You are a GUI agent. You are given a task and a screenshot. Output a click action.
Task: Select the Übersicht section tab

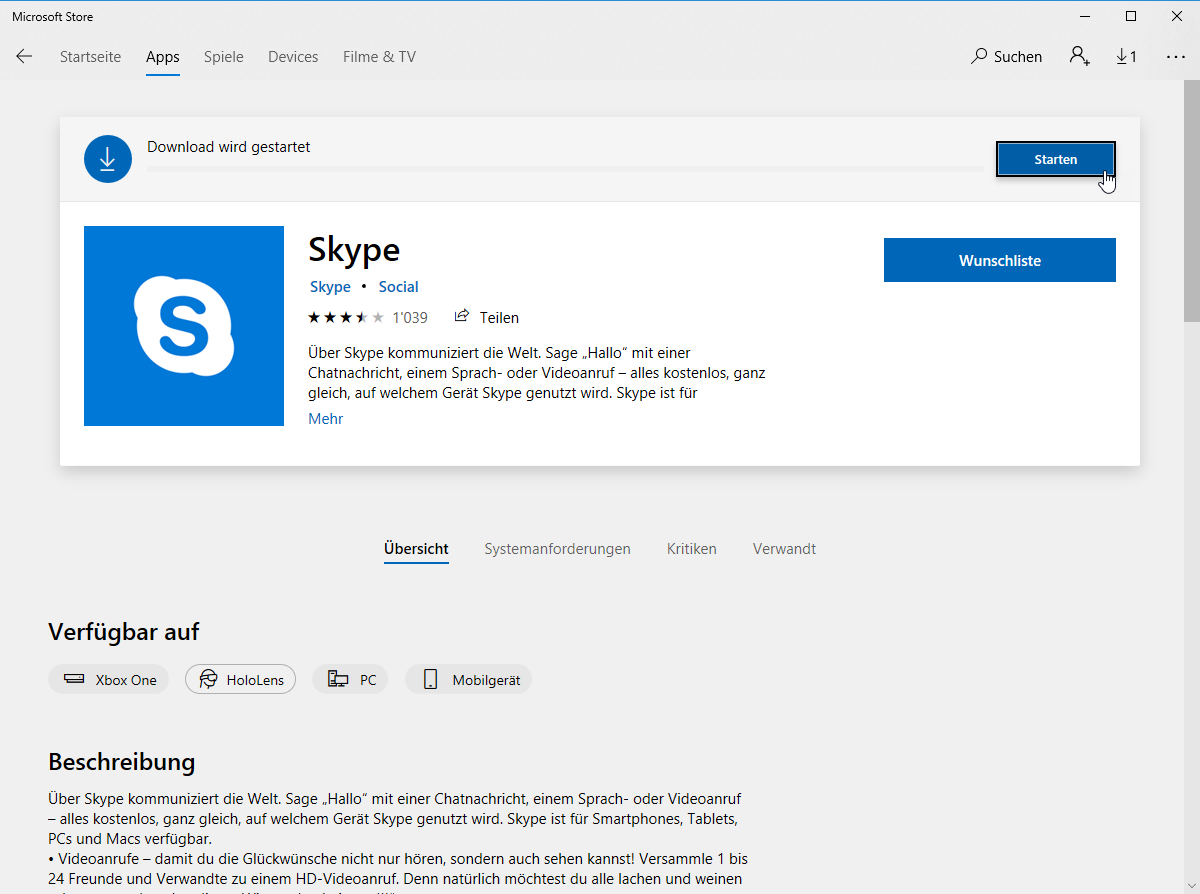pos(416,549)
